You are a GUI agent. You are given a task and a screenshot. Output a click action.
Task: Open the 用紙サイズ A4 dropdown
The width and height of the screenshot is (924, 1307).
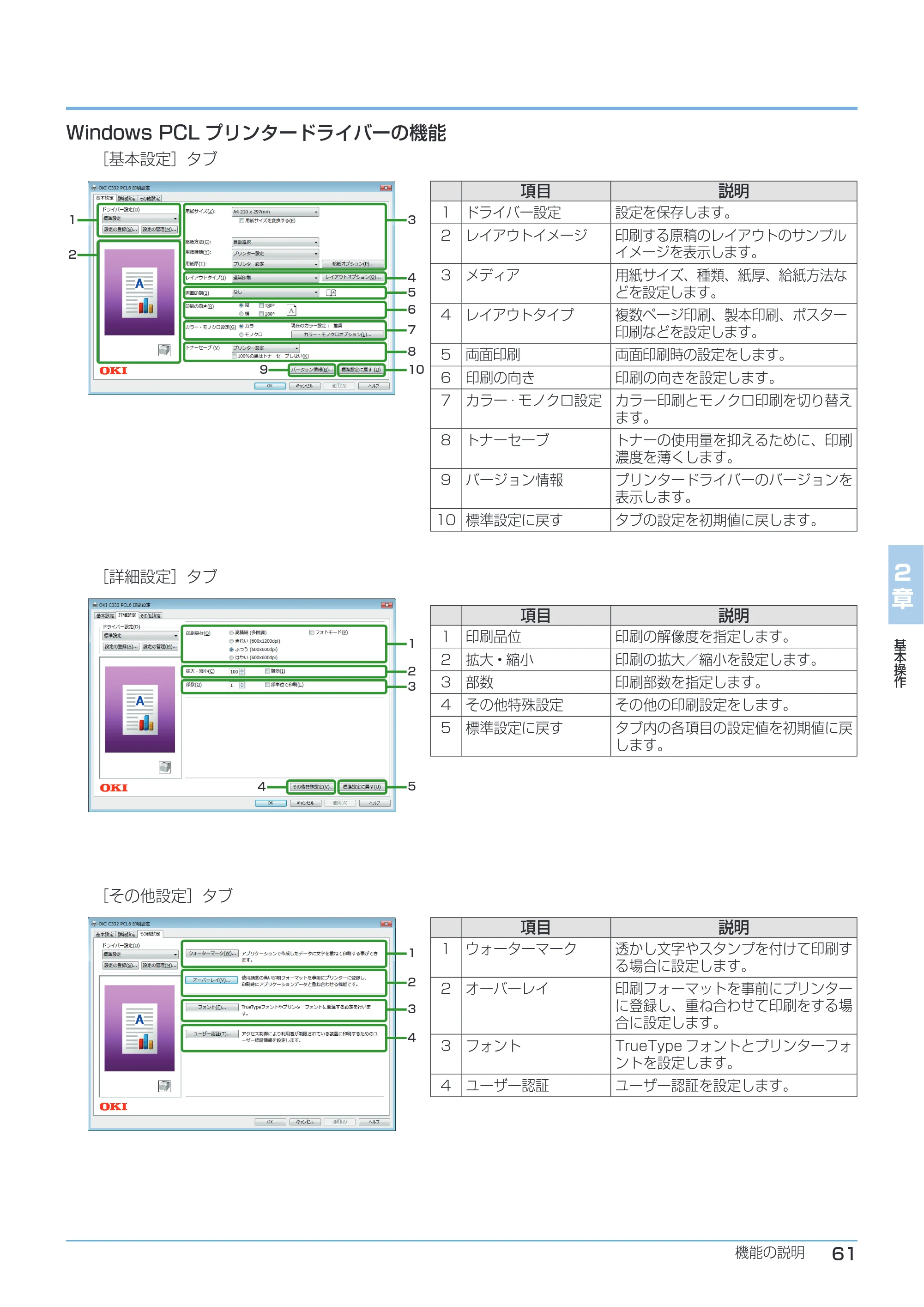275,212
